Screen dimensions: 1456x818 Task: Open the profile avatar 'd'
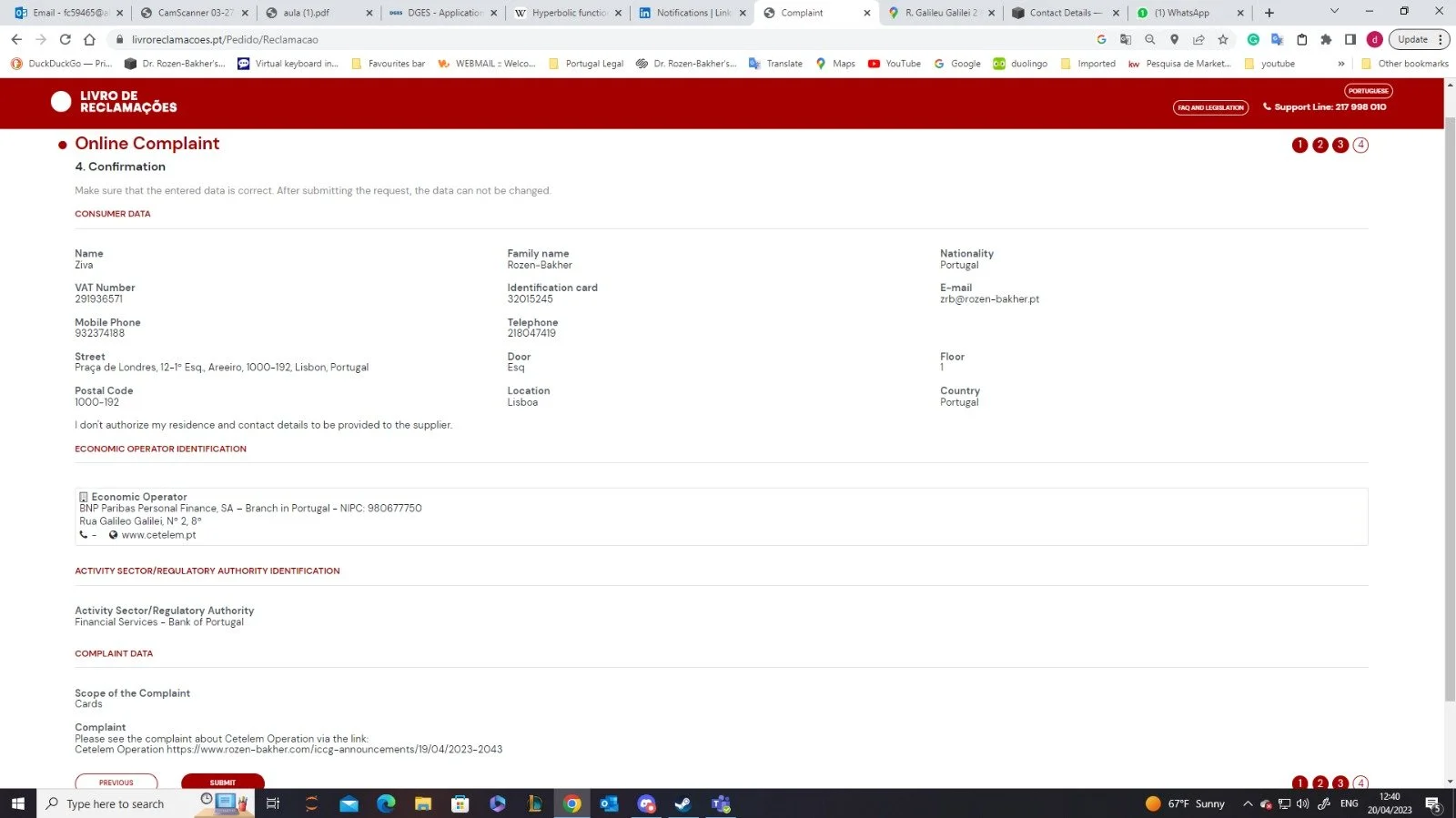[1375, 39]
